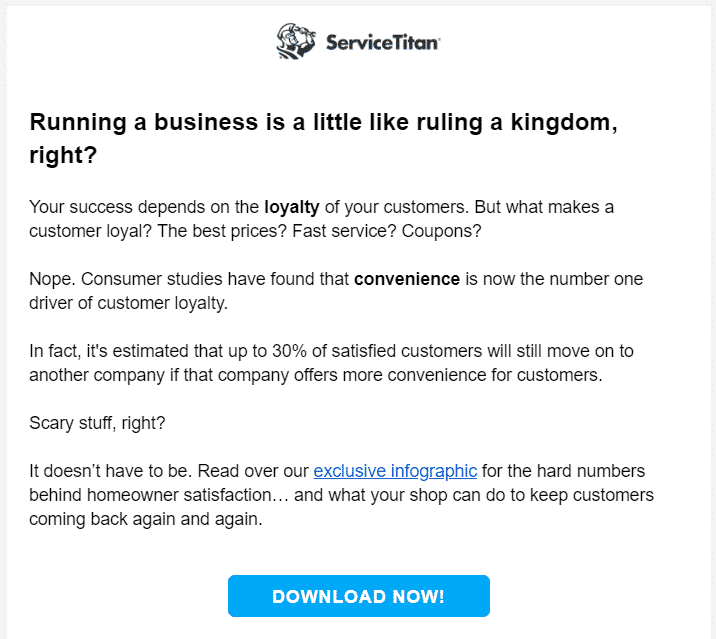716x639 pixels.
Task: Click the phrase It doesn't have to be
Action: 111,471
